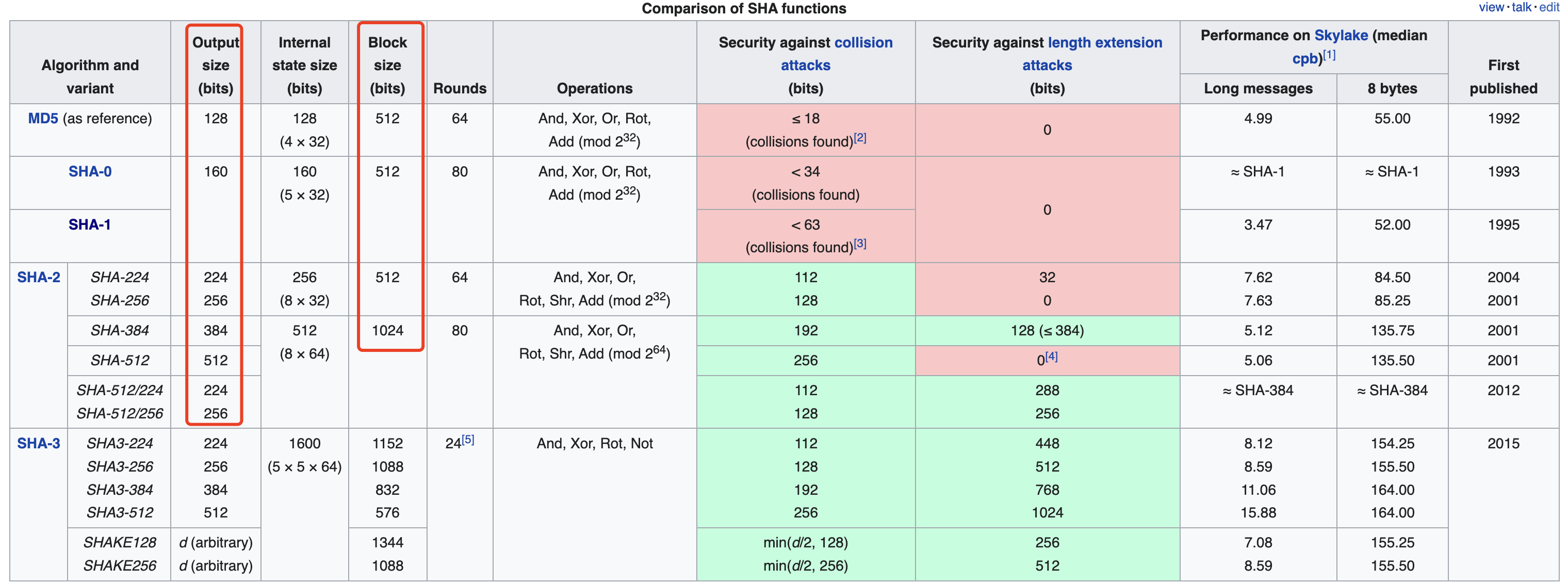Open the SHA-2 link
Image resolution: width=1568 pixels, height=583 pixels.
[38, 278]
